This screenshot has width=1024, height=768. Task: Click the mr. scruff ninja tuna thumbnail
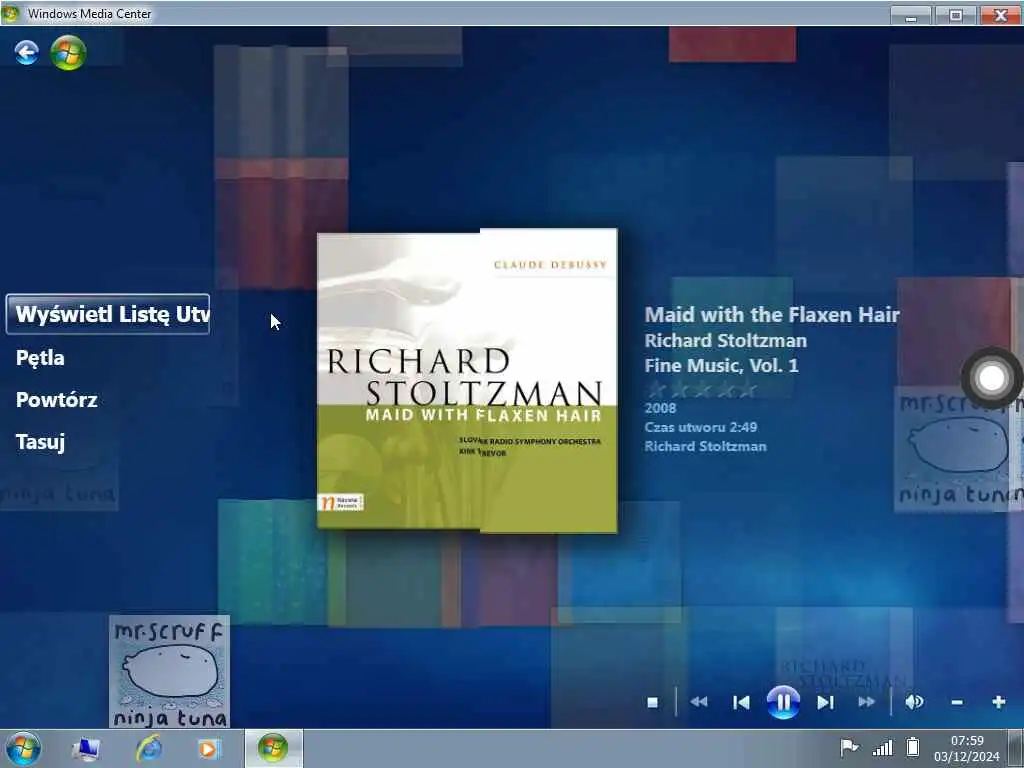[x=170, y=671]
